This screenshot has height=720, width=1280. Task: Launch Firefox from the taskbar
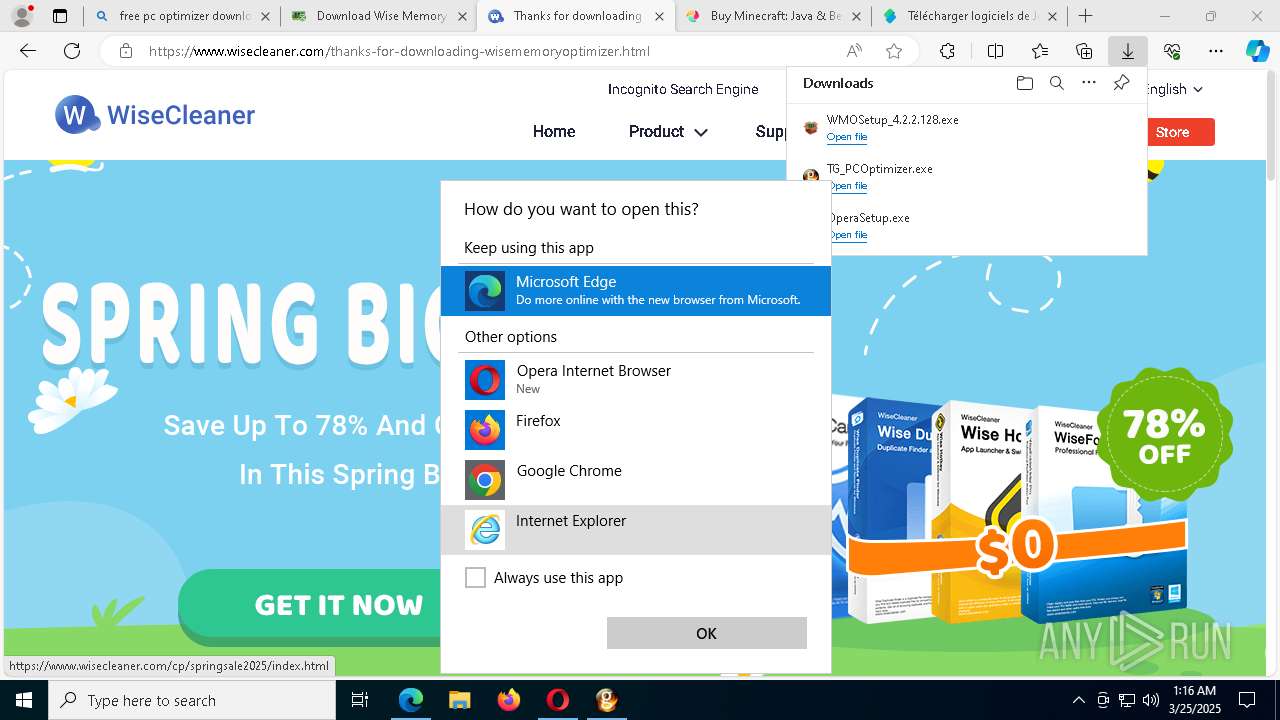509,700
